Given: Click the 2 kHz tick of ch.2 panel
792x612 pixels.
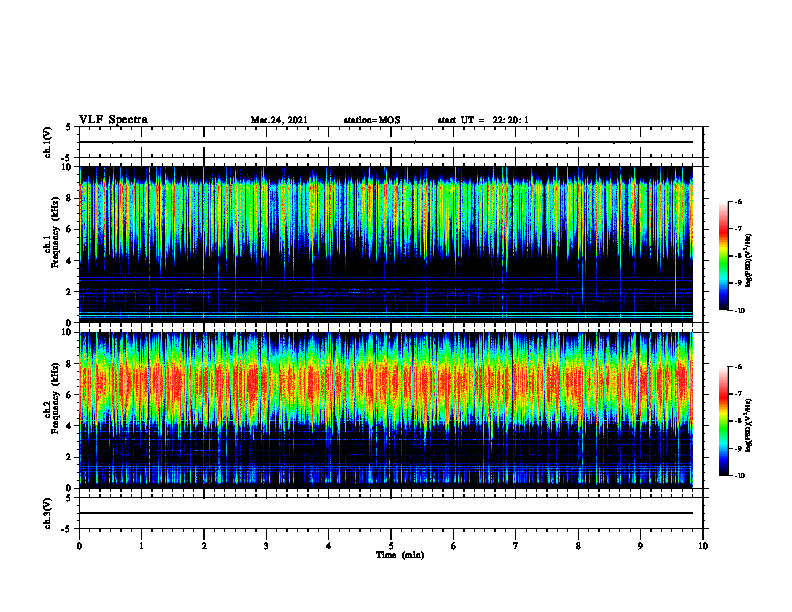Looking at the screenshot, I should [x=70, y=457].
